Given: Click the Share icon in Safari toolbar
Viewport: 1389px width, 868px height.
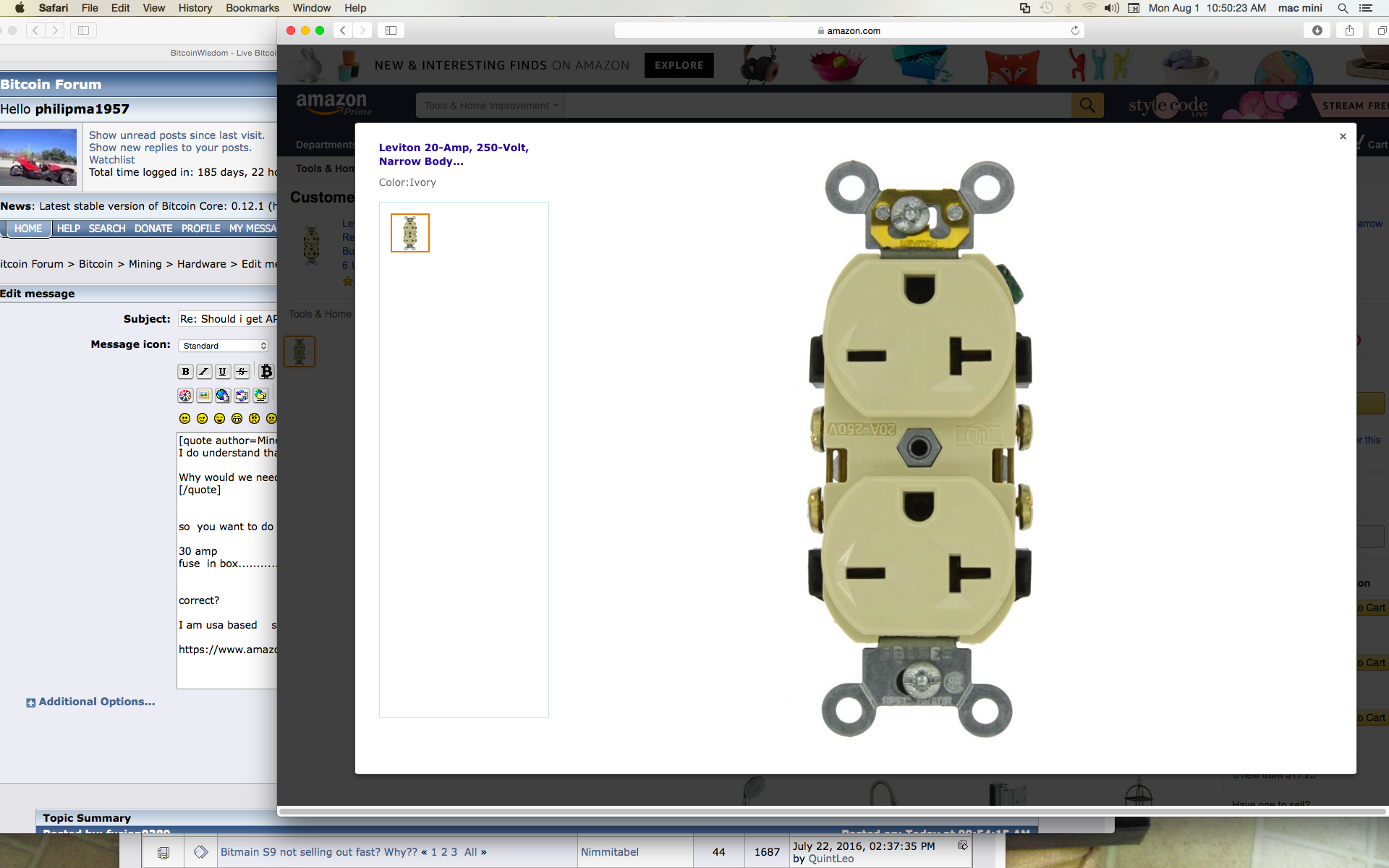Looking at the screenshot, I should point(1349,30).
